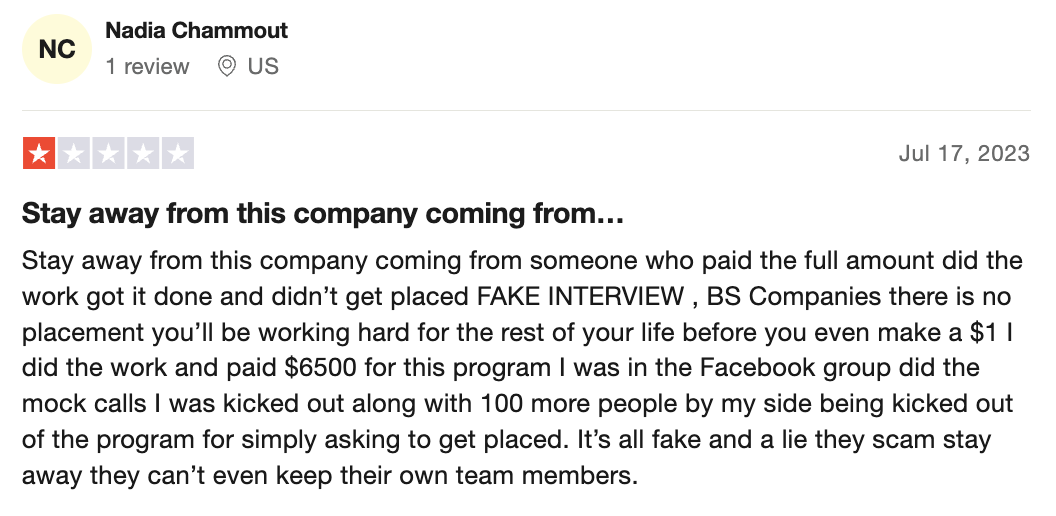
Task: Click the '$6500' amount in the review
Action: [319, 368]
